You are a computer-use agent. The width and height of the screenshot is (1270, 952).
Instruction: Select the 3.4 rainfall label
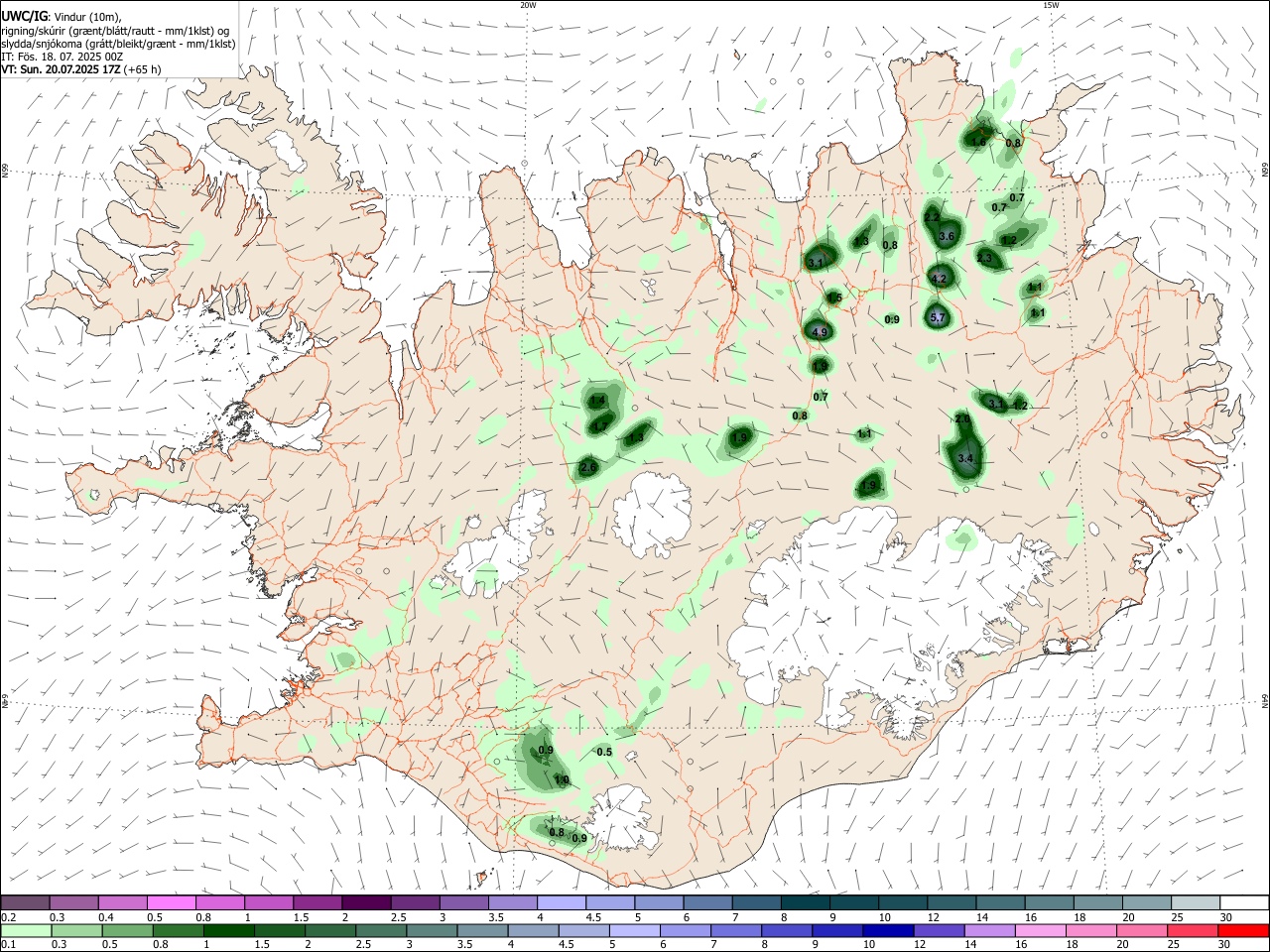point(966,458)
